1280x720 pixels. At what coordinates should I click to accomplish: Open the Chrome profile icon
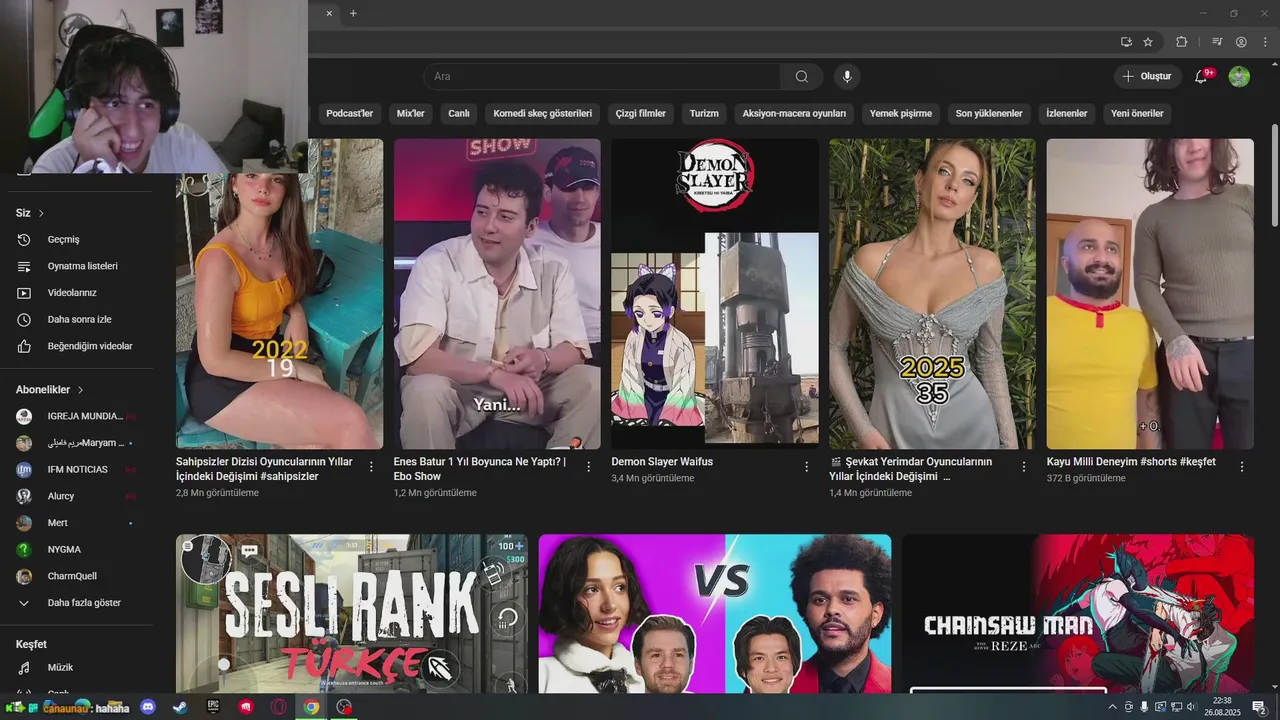click(x=1241, y=42)
